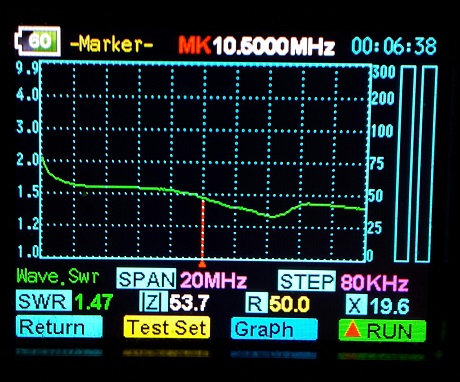Image resolution: width=460 pixels, height=382 pixels.
Task: Tap the SPAN label box
Action: 146,279
